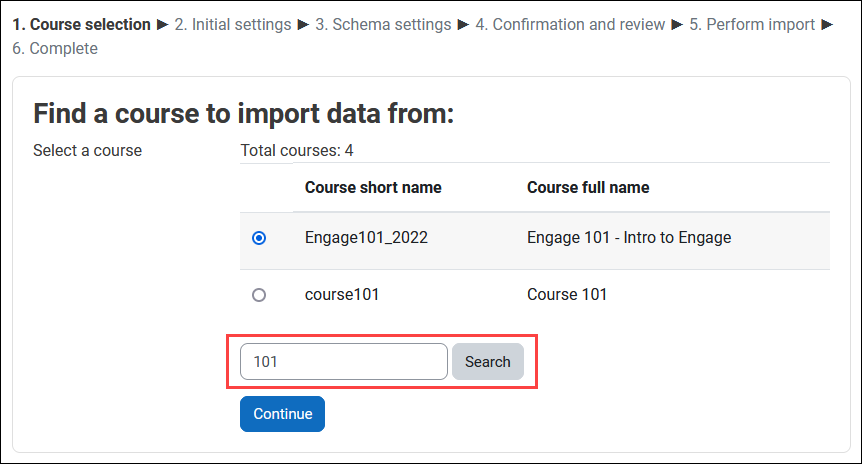This screenshot has width=862, height=464.
Task: Select the course101 radio button
Action: 259,295
